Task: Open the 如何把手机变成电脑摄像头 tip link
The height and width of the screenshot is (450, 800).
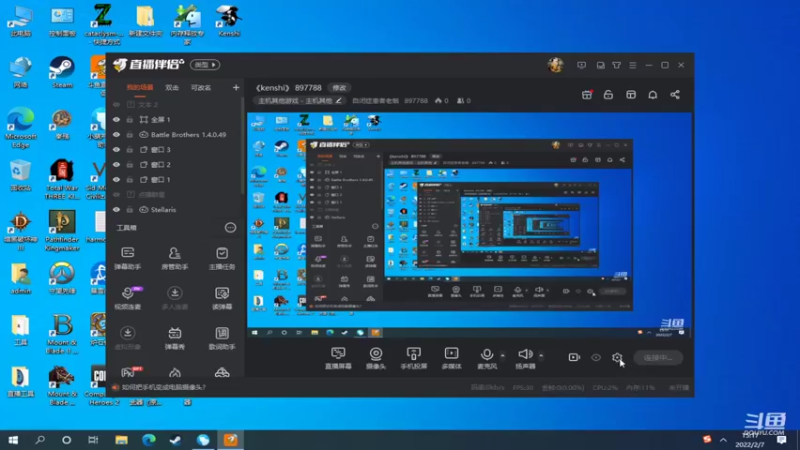Action: tap(163, 387)
